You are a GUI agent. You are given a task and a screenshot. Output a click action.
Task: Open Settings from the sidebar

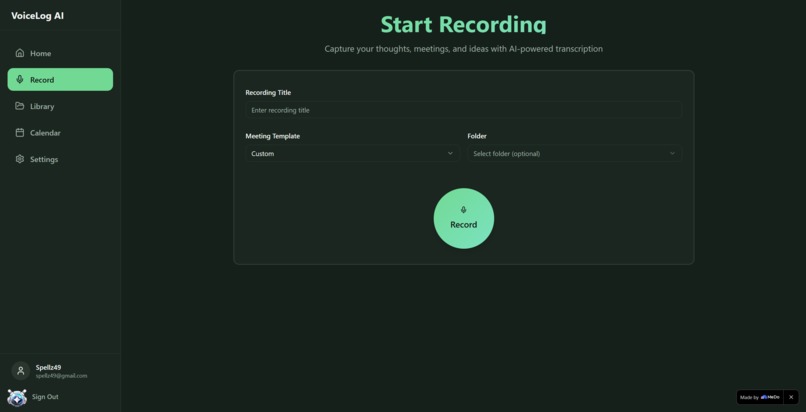pos(60,159)
